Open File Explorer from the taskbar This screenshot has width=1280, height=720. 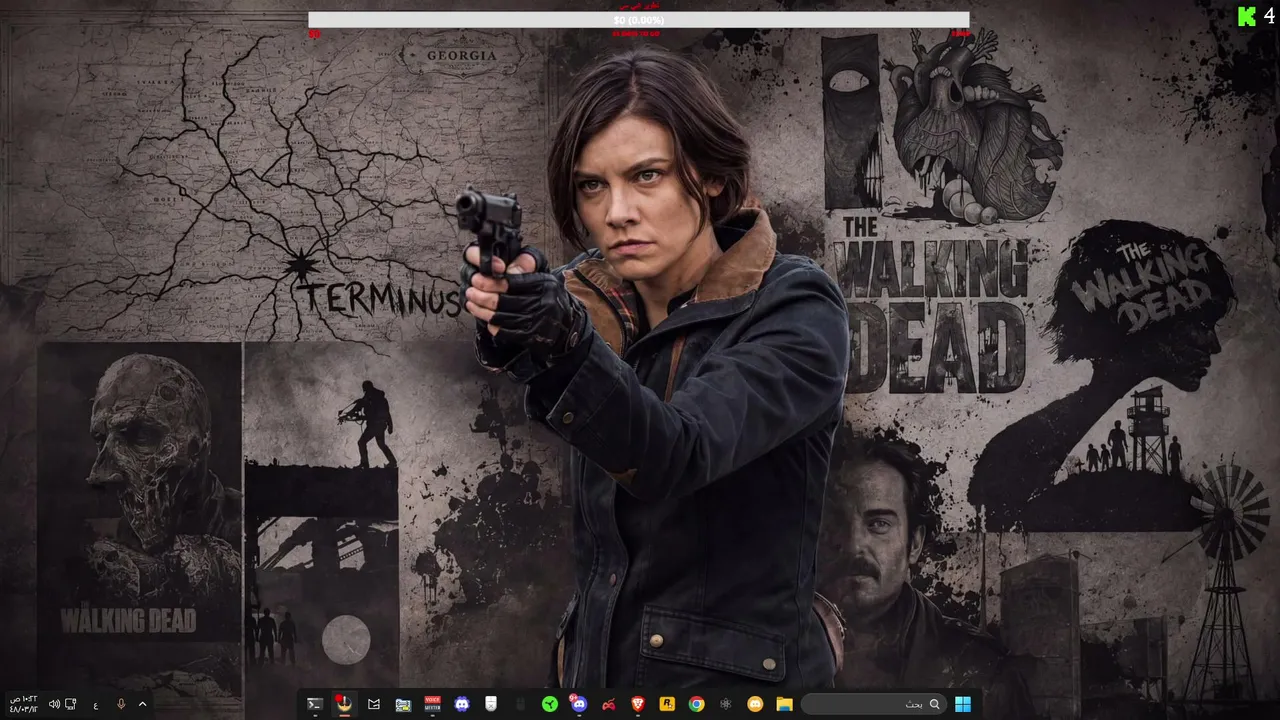point(785,704)
